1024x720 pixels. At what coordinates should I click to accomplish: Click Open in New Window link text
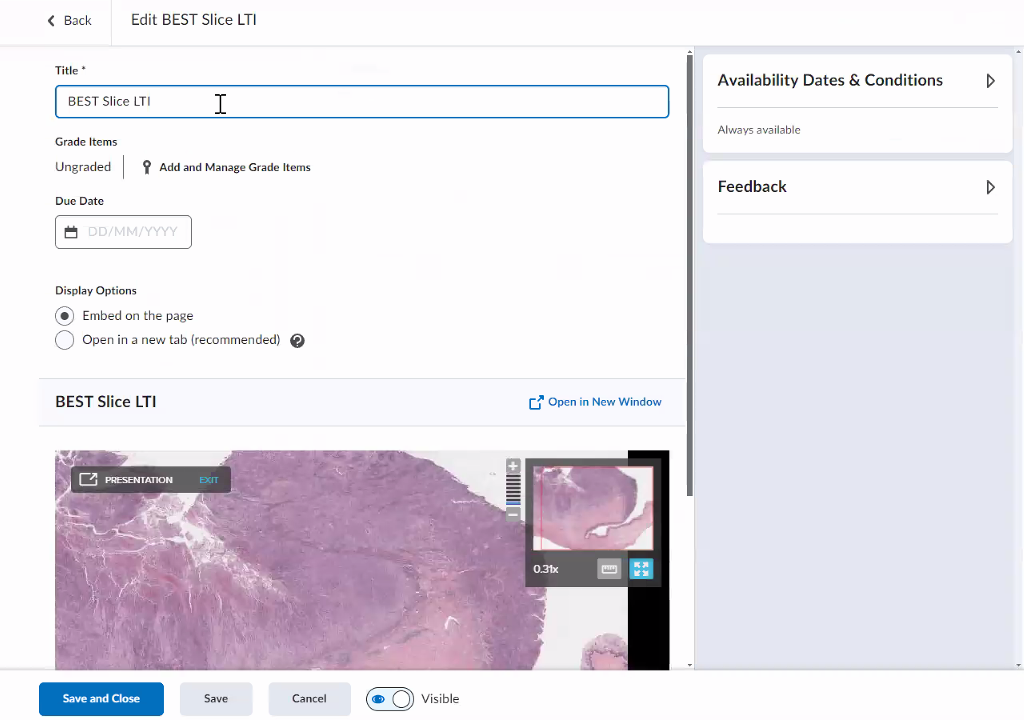pyautogui.click(x=605, y=402)
